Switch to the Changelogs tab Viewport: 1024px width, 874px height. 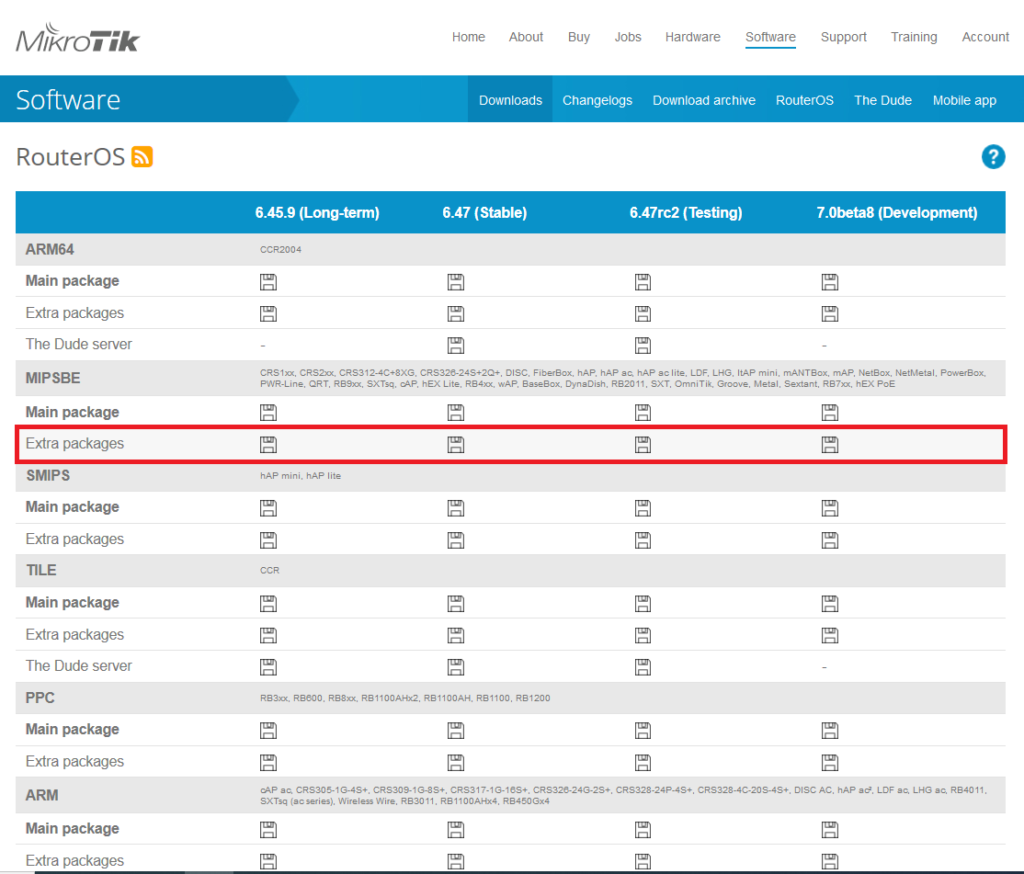[x=597, y=100]
